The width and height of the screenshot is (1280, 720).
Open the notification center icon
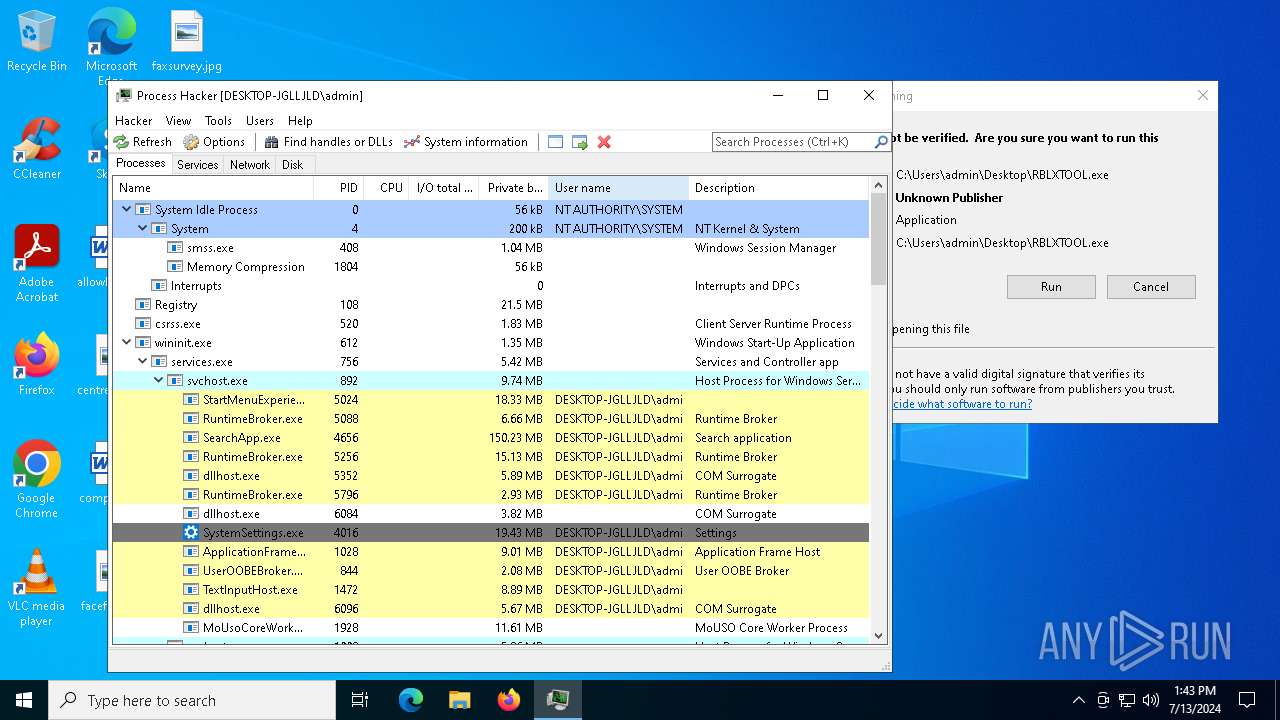[1247, 700]
